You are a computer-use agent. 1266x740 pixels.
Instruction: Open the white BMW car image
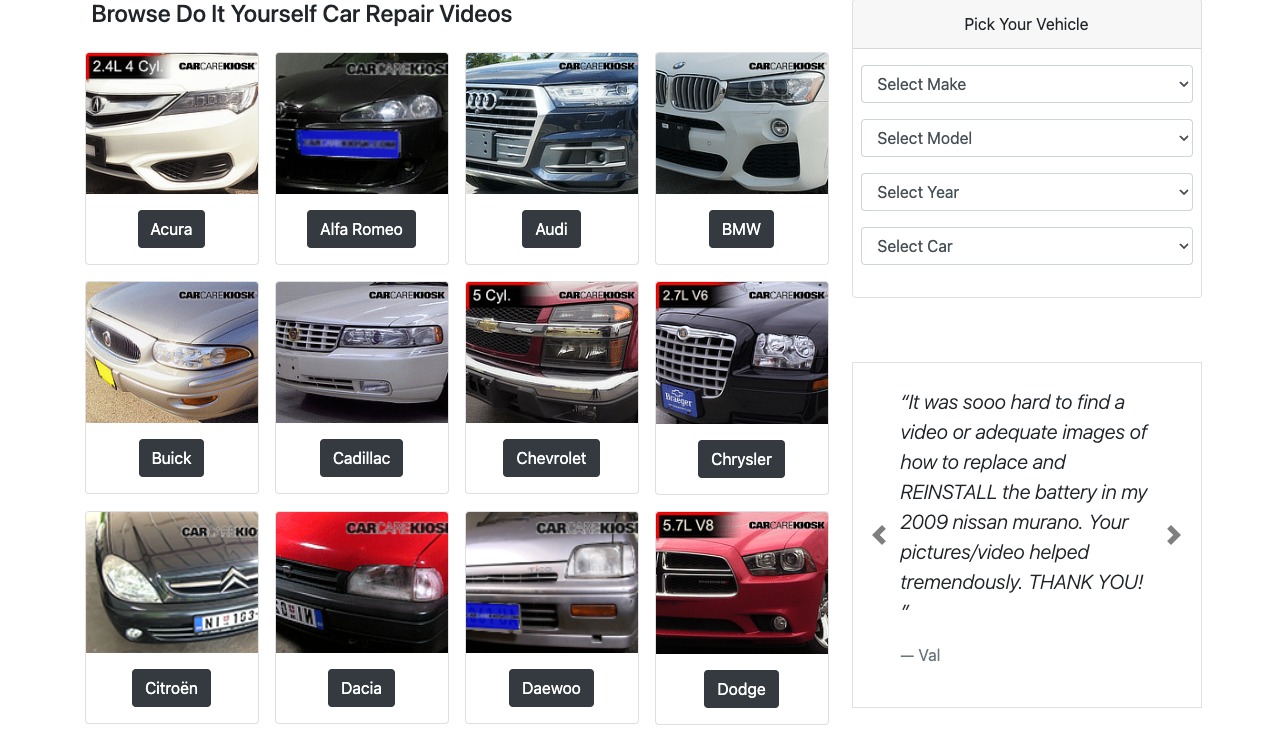pos(742,123)
